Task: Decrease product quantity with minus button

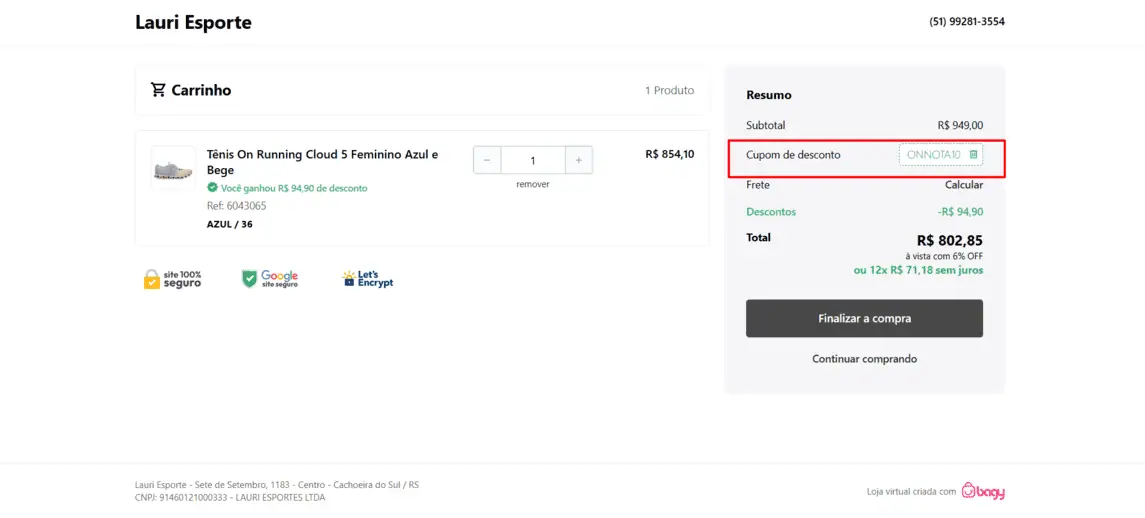Action: click(x=487, y=160)
